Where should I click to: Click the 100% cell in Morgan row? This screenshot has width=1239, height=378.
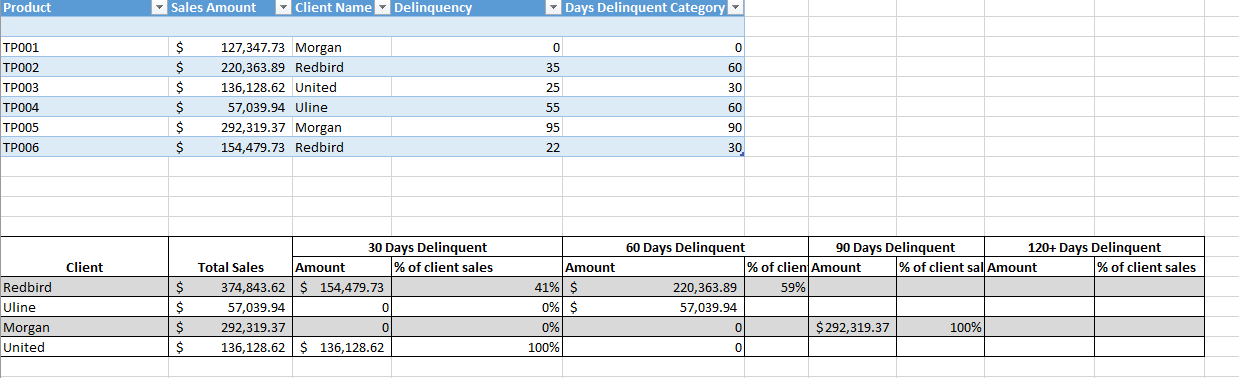pyautogui.click(x=940, y=327)
